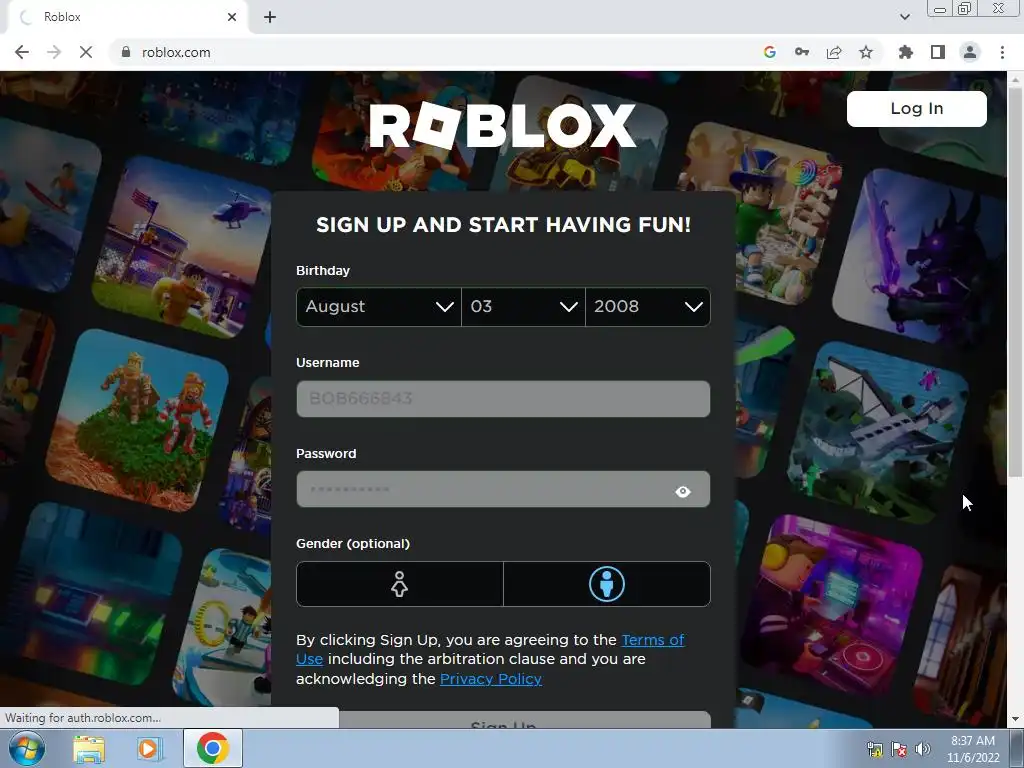Click the headphones DJ room thumbnail
Image resolution: width=1024 pixels, height=768 pixels.
pyautogui.click(x=833, y=606)
